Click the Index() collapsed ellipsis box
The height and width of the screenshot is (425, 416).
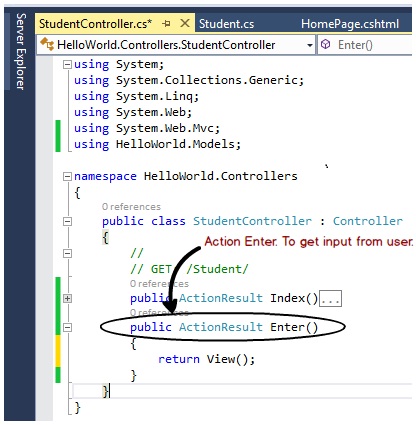pyautogui.click(x=330, y=298)
